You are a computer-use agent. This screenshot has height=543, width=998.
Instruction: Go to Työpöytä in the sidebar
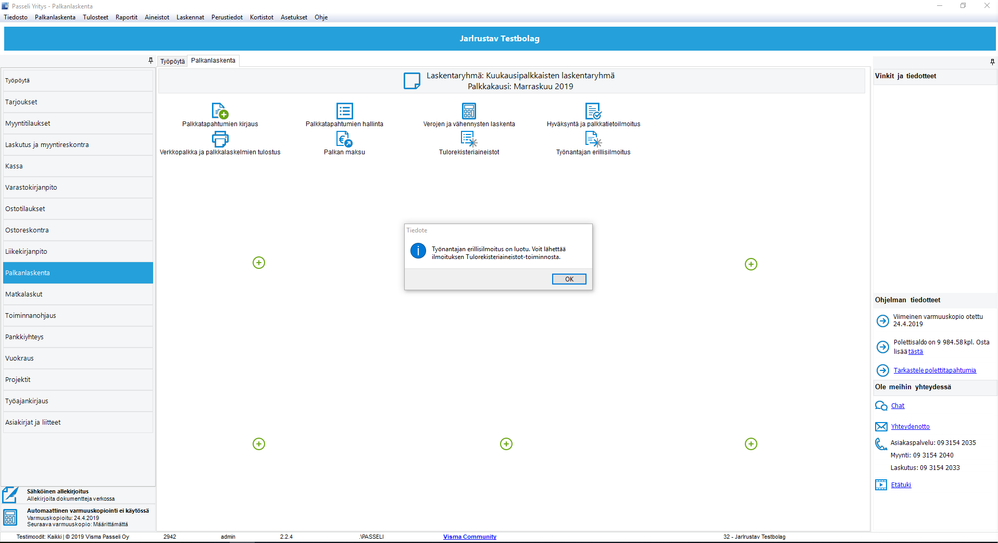78,81
